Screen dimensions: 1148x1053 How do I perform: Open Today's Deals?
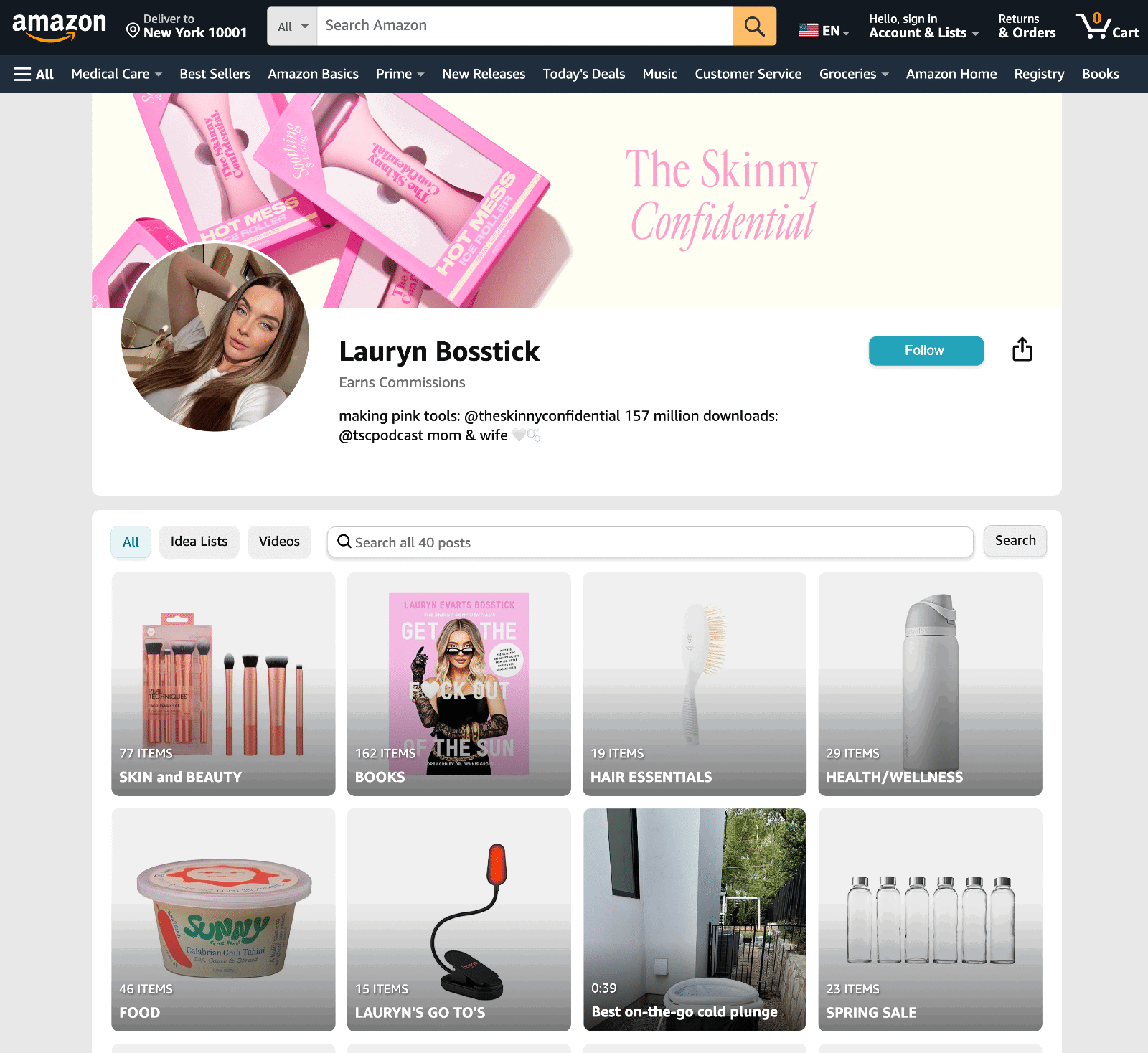[x=584, y=74]
